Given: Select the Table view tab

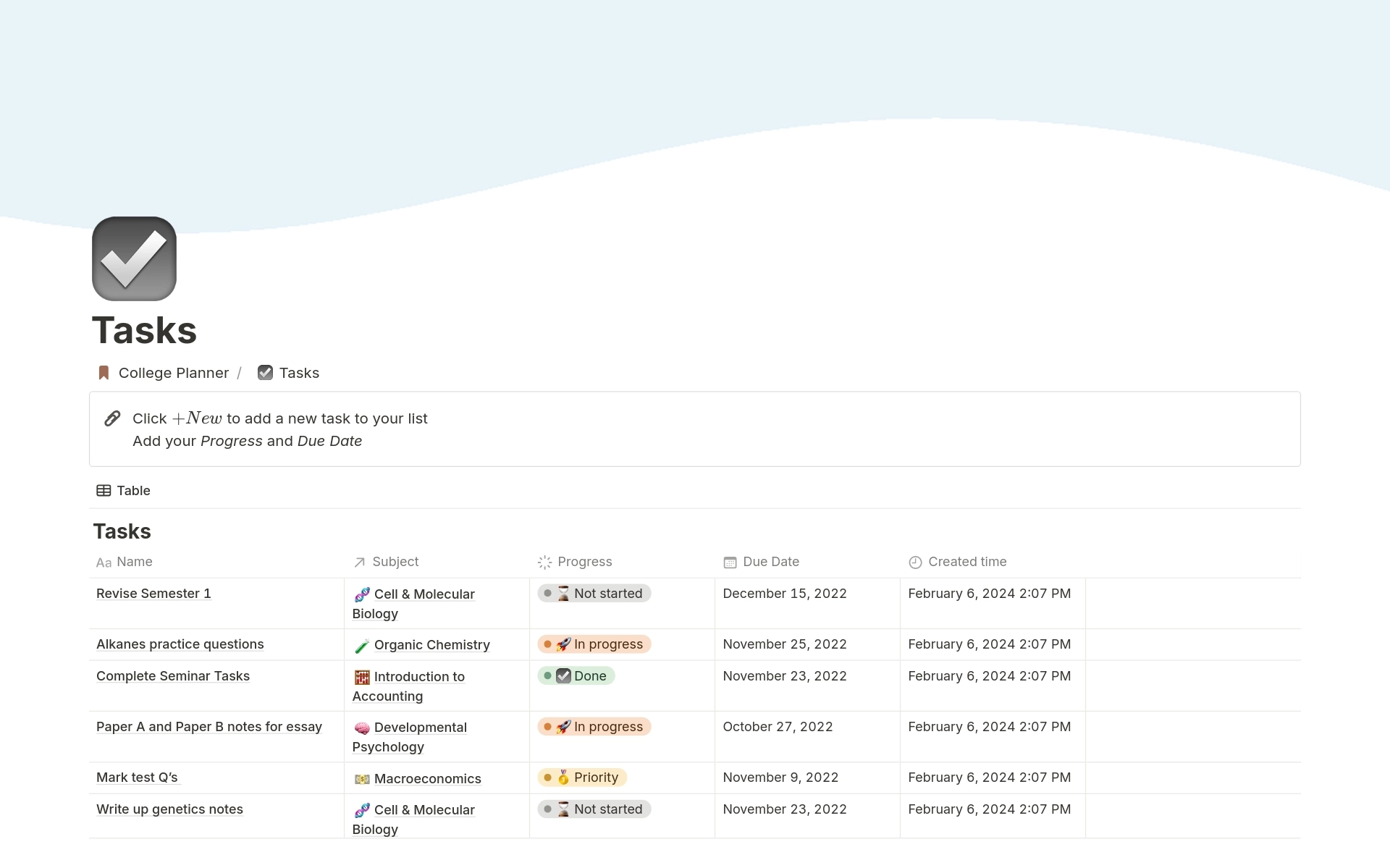Looking at the screenshot, I should [x=122, y=490].
